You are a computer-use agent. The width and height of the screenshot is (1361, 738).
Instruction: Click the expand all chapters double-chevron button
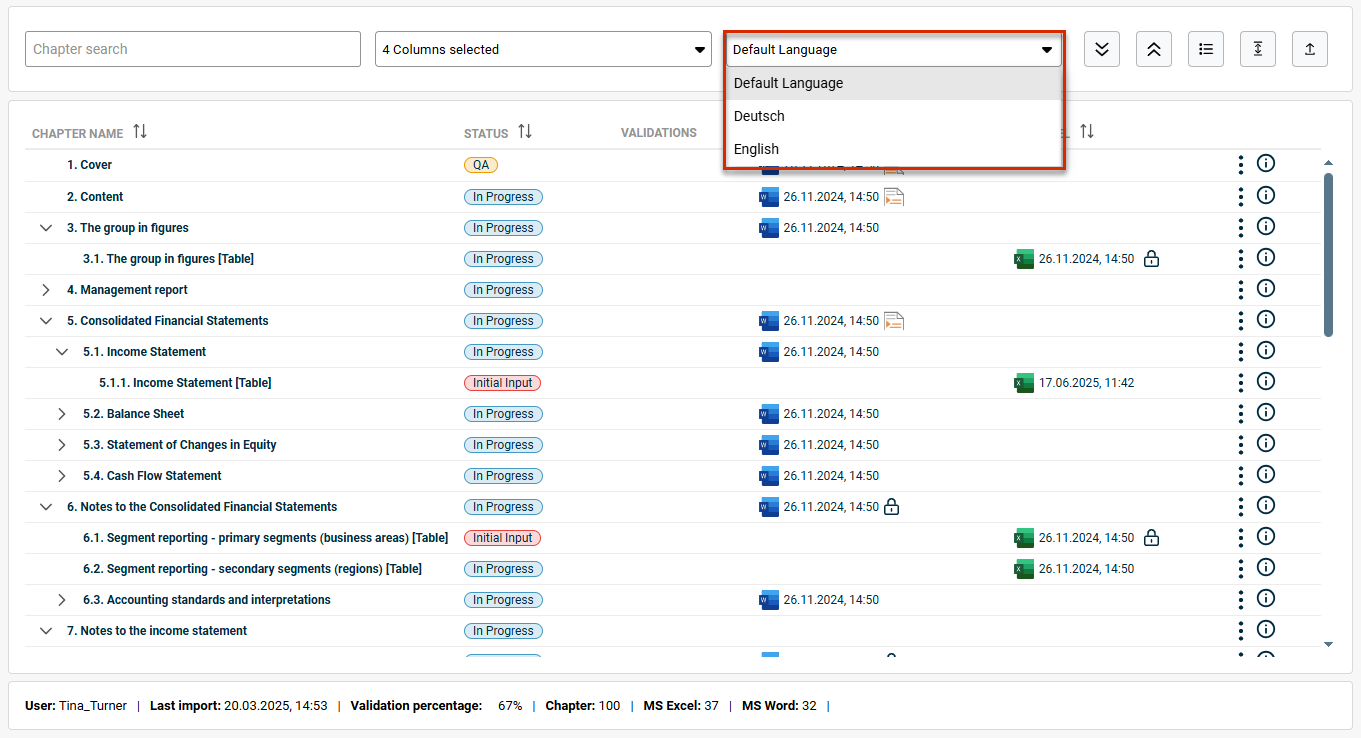[x=1102, y=49]
